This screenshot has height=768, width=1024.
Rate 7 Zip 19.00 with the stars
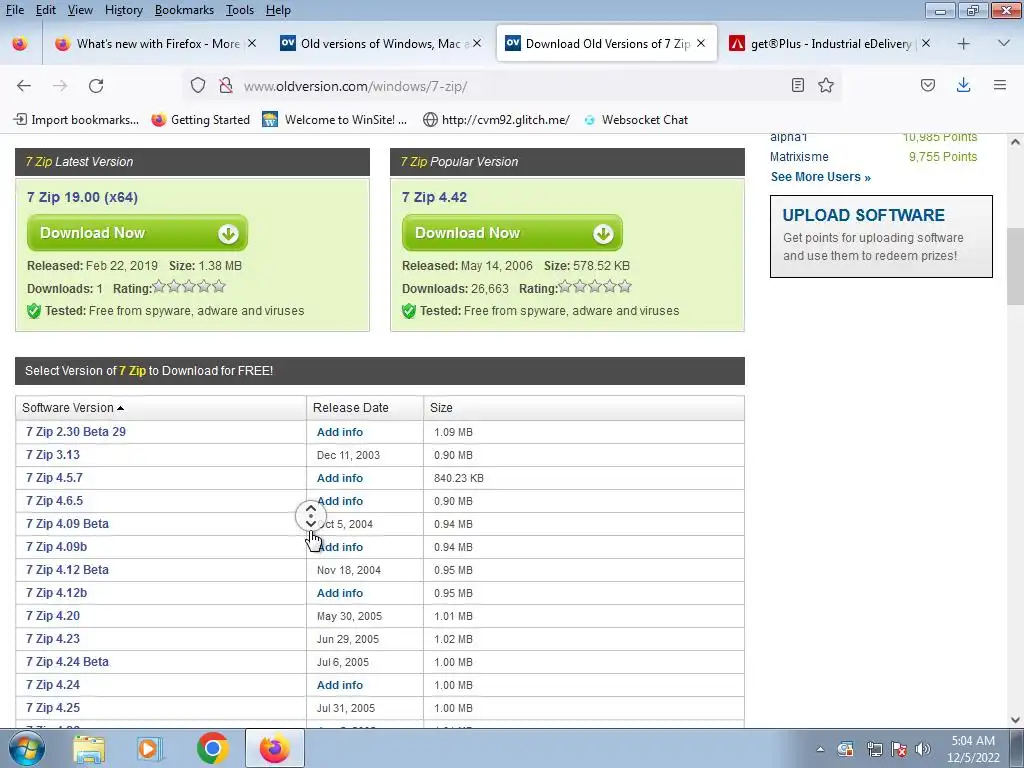(189, 286)
